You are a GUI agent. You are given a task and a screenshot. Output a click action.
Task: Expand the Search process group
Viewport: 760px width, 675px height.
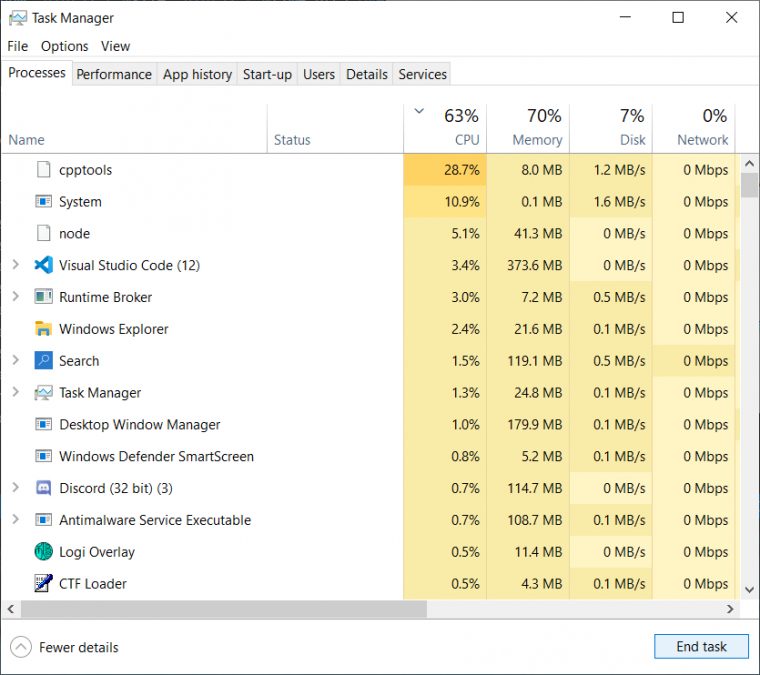pyautogui.click(x=16, y=360)
